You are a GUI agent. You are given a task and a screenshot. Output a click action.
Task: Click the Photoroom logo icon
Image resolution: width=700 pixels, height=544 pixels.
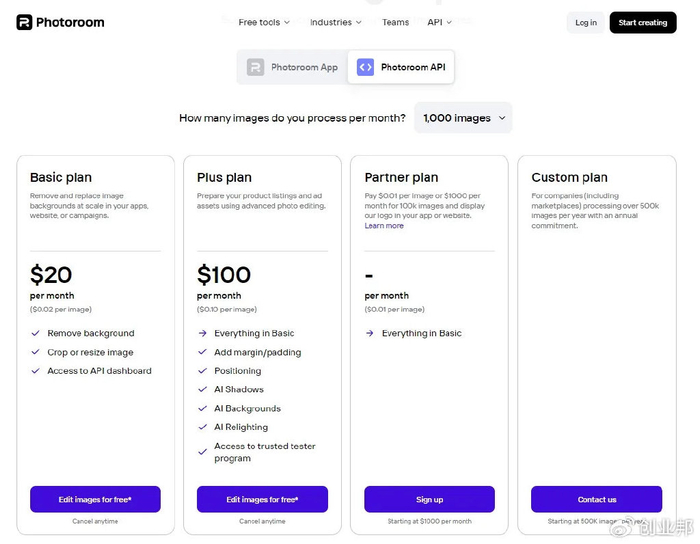pos(24,22)
